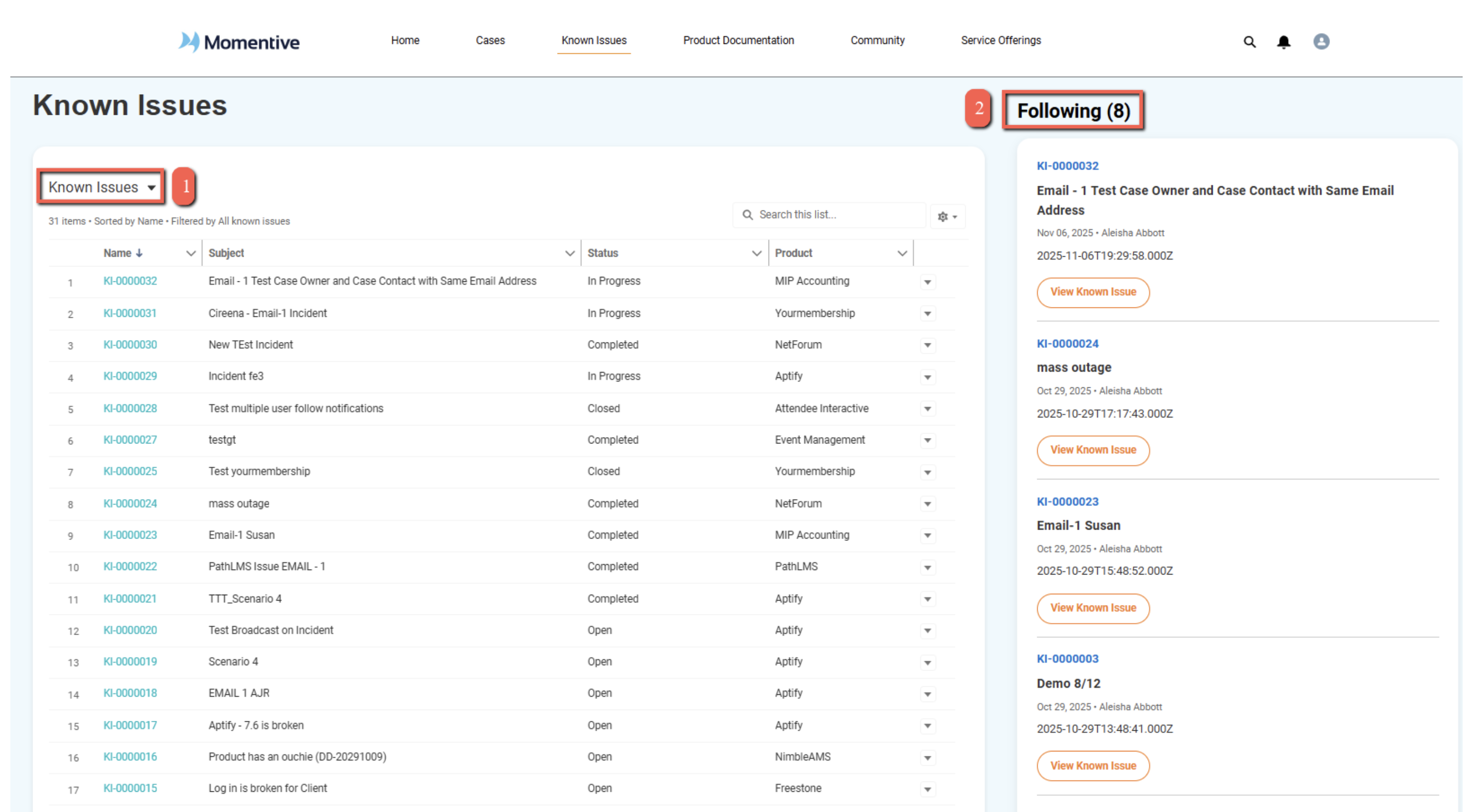
Task: Sort by the Status column header
Action: tap(603, 253)
